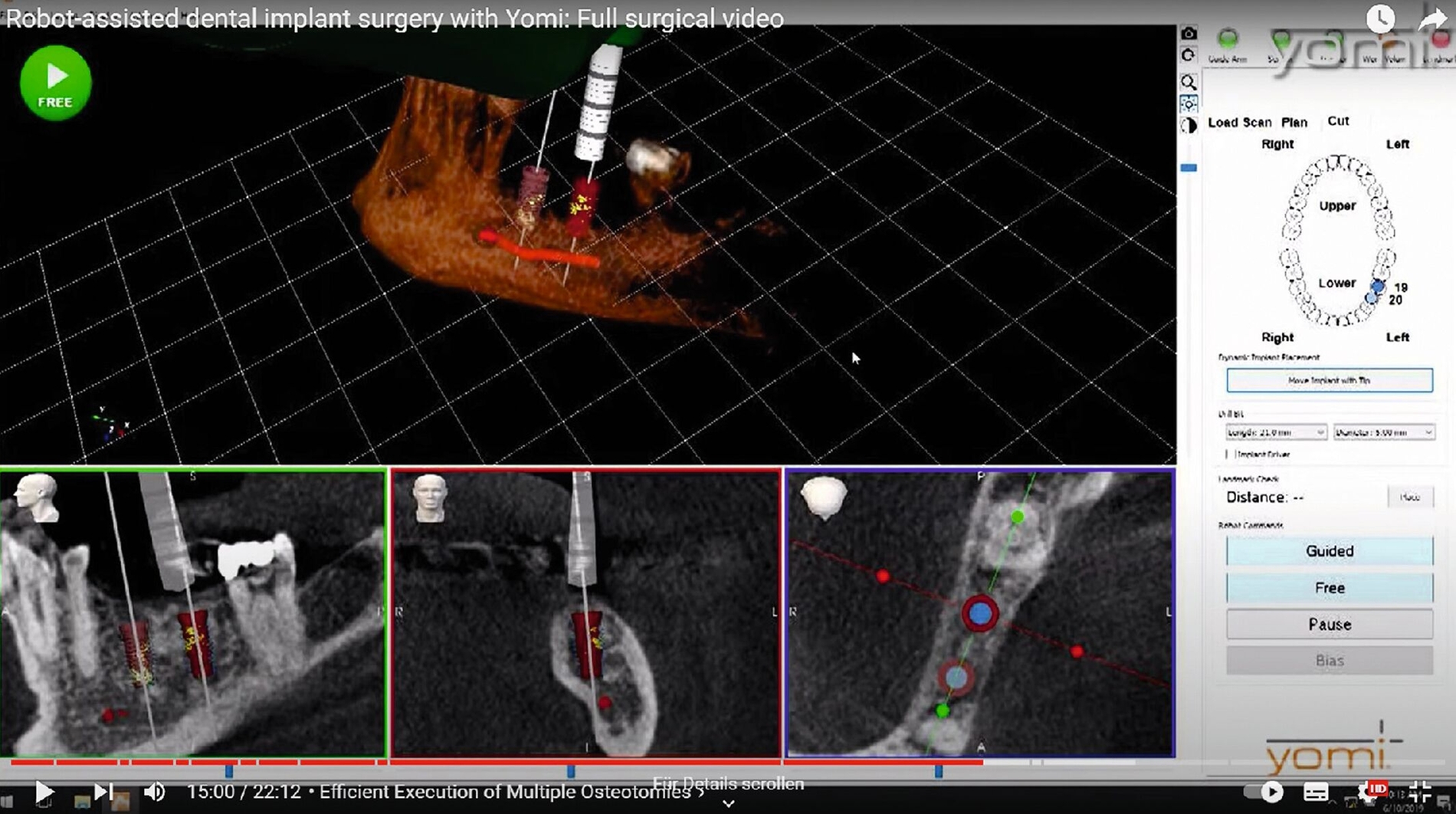Click the red-blue implant marker in axial view

(979, 613)
